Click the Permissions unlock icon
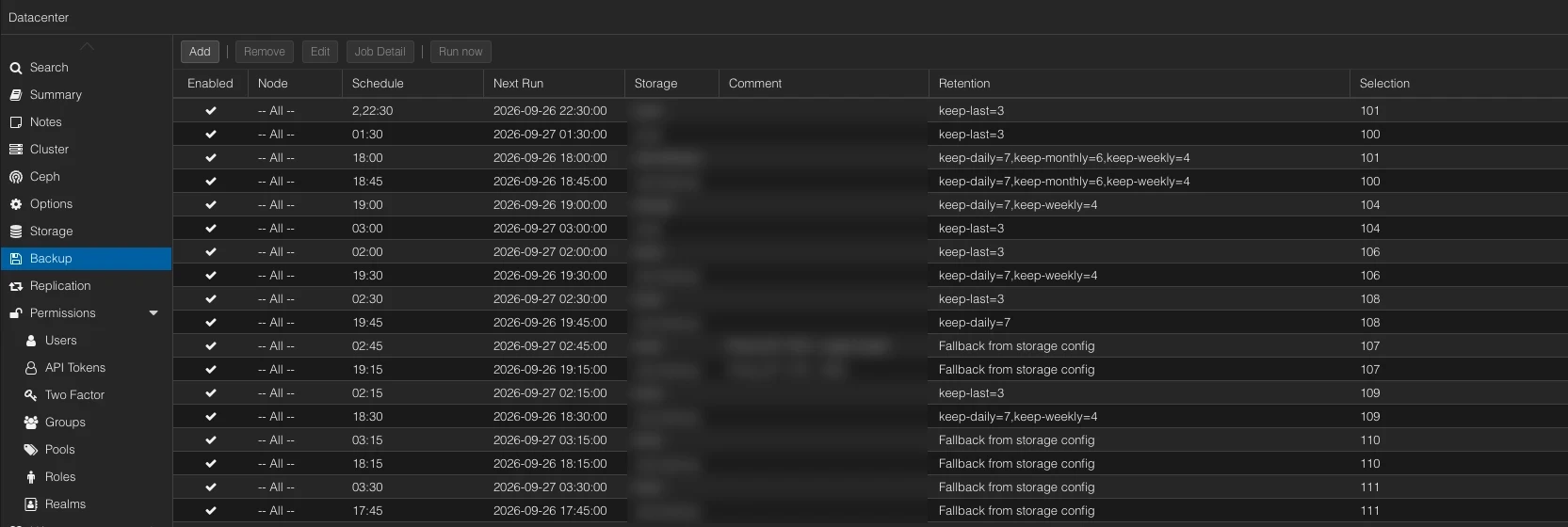The width and height of the screenshot is (1568, 527). [16, 313]
